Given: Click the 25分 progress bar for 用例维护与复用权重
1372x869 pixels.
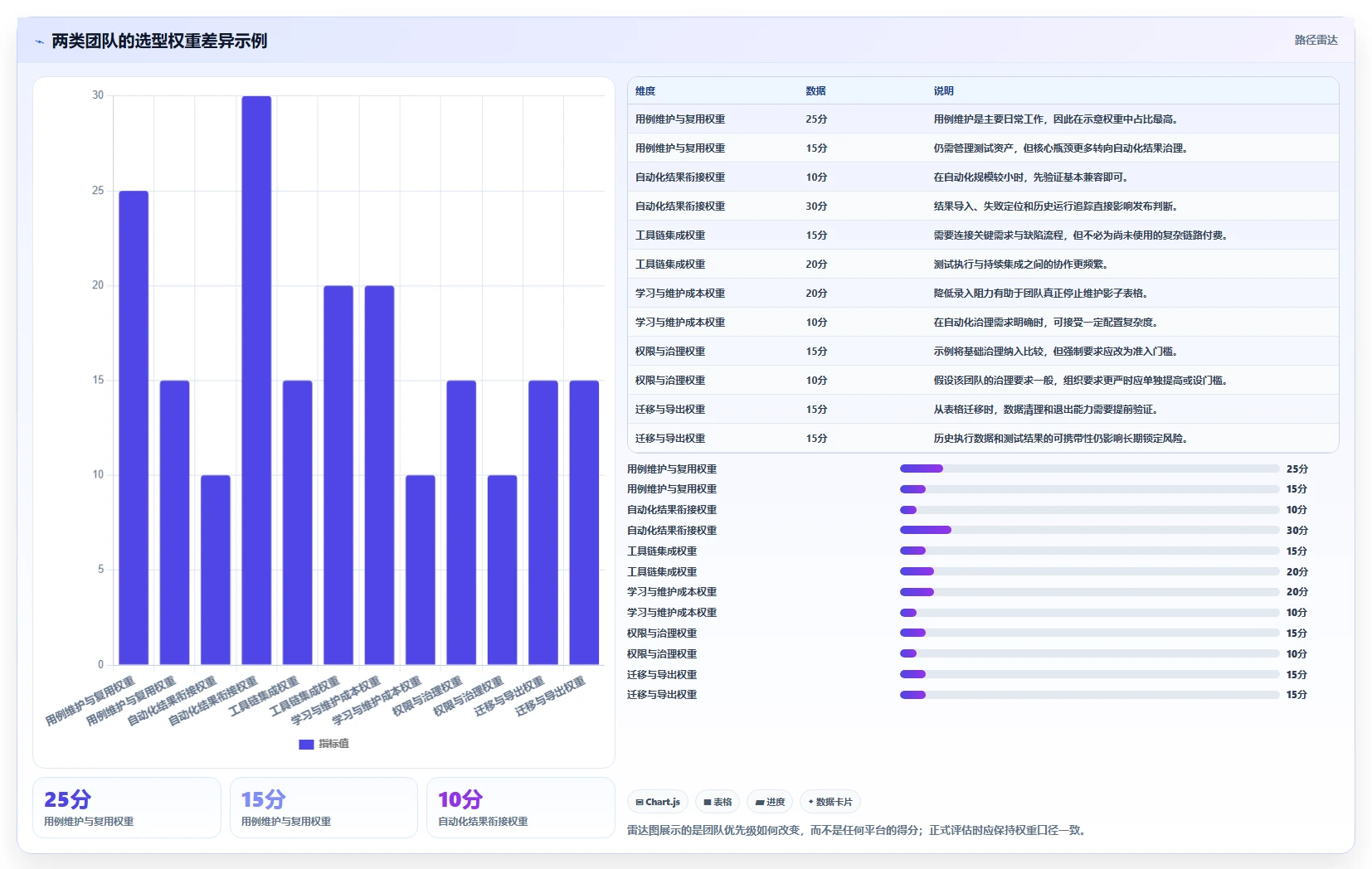Looking at the screenshot, I should 1089,468.
